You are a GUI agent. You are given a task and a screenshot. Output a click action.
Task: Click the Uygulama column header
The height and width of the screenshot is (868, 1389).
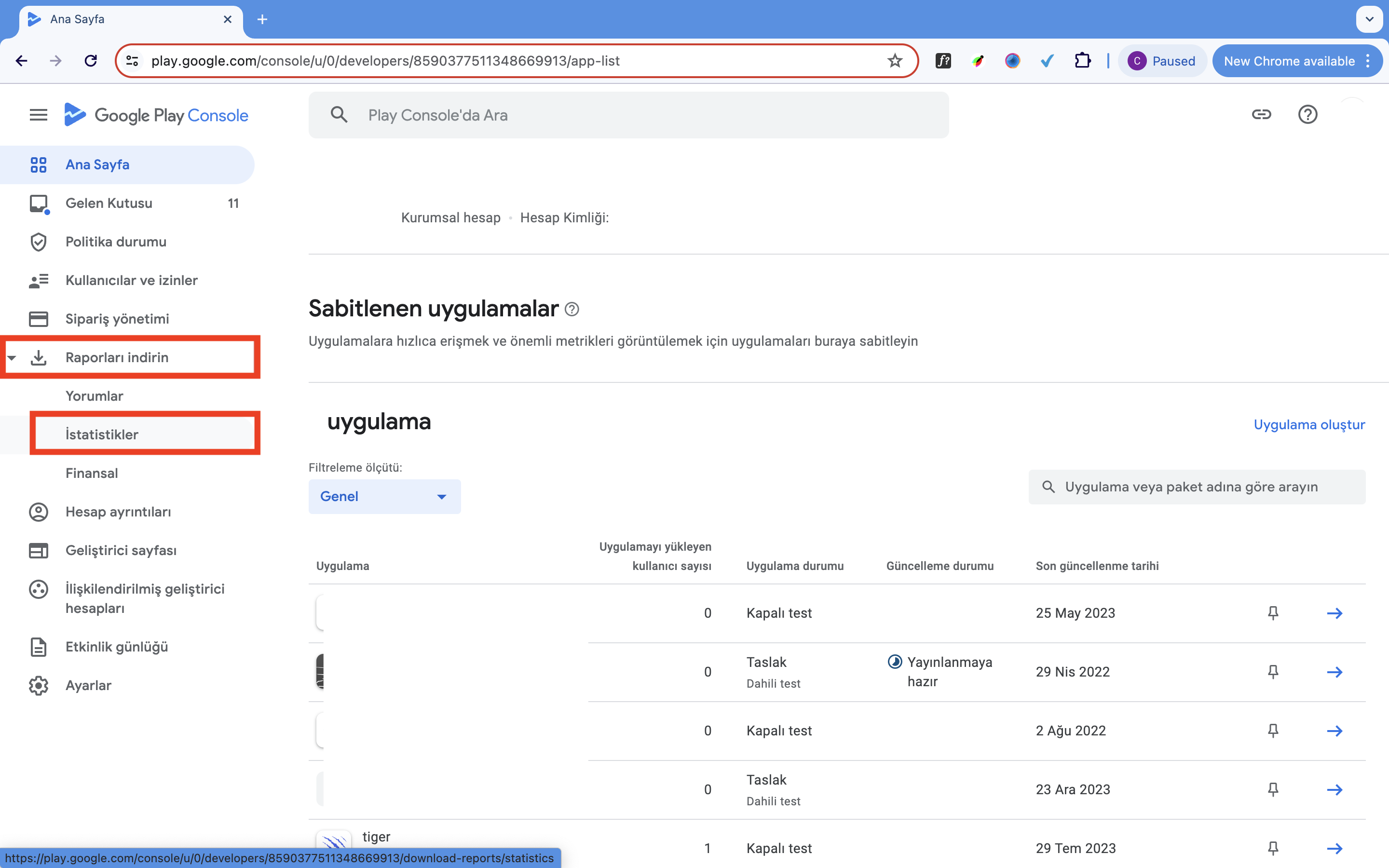342,566
